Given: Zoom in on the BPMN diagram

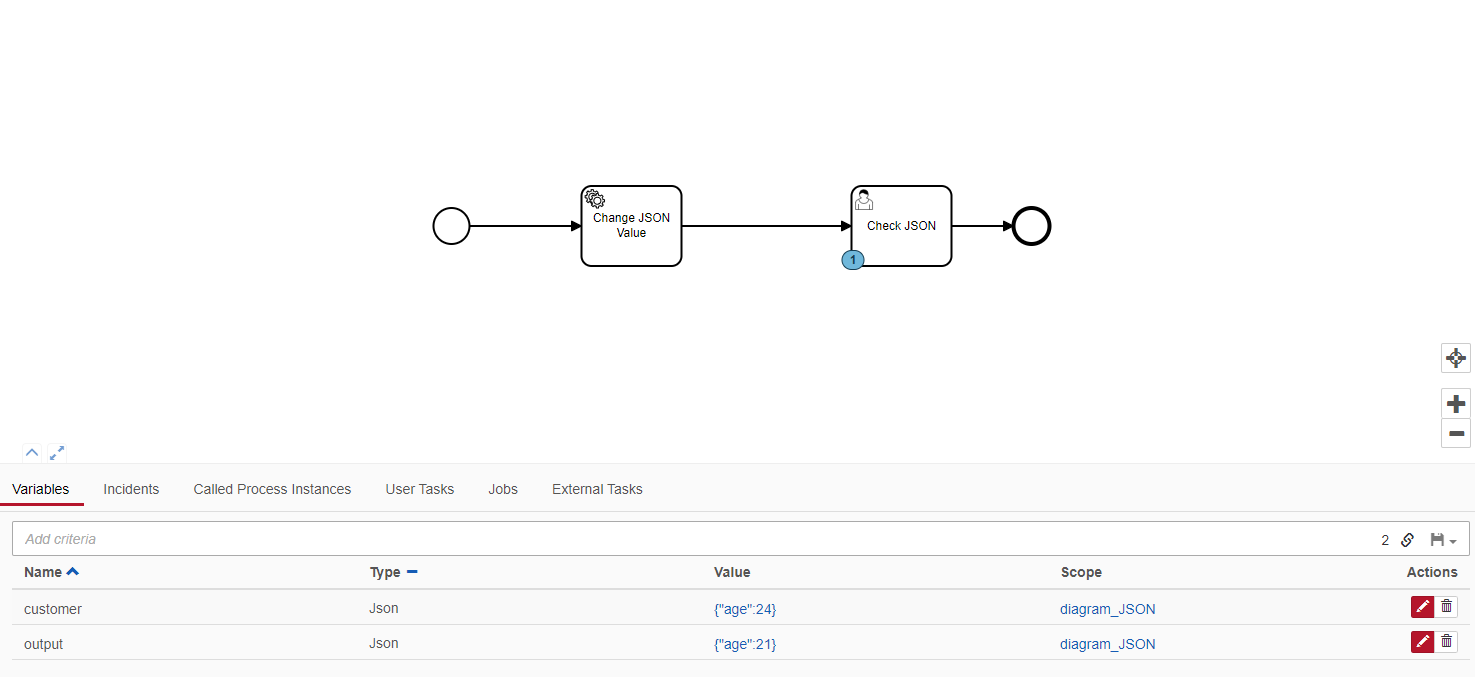Looking at the screenshot, I should 1456,404.
